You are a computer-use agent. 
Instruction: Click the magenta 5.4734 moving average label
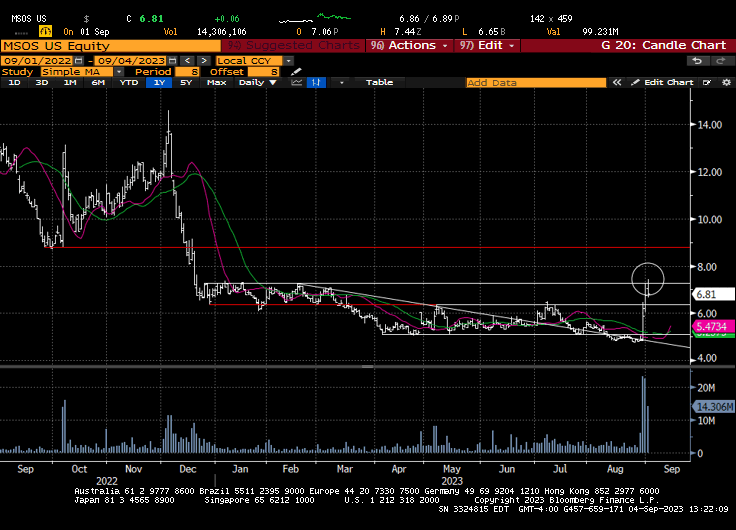(713, 326)
